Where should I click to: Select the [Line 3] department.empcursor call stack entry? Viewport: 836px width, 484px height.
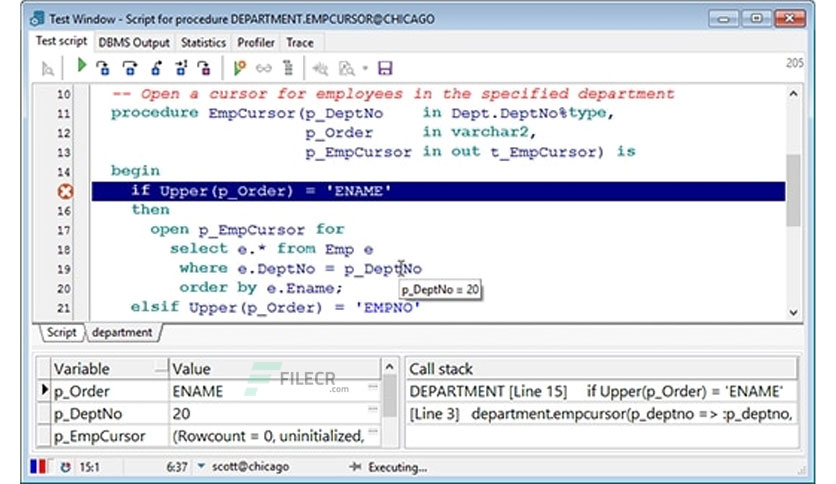(x=602, y=414)
